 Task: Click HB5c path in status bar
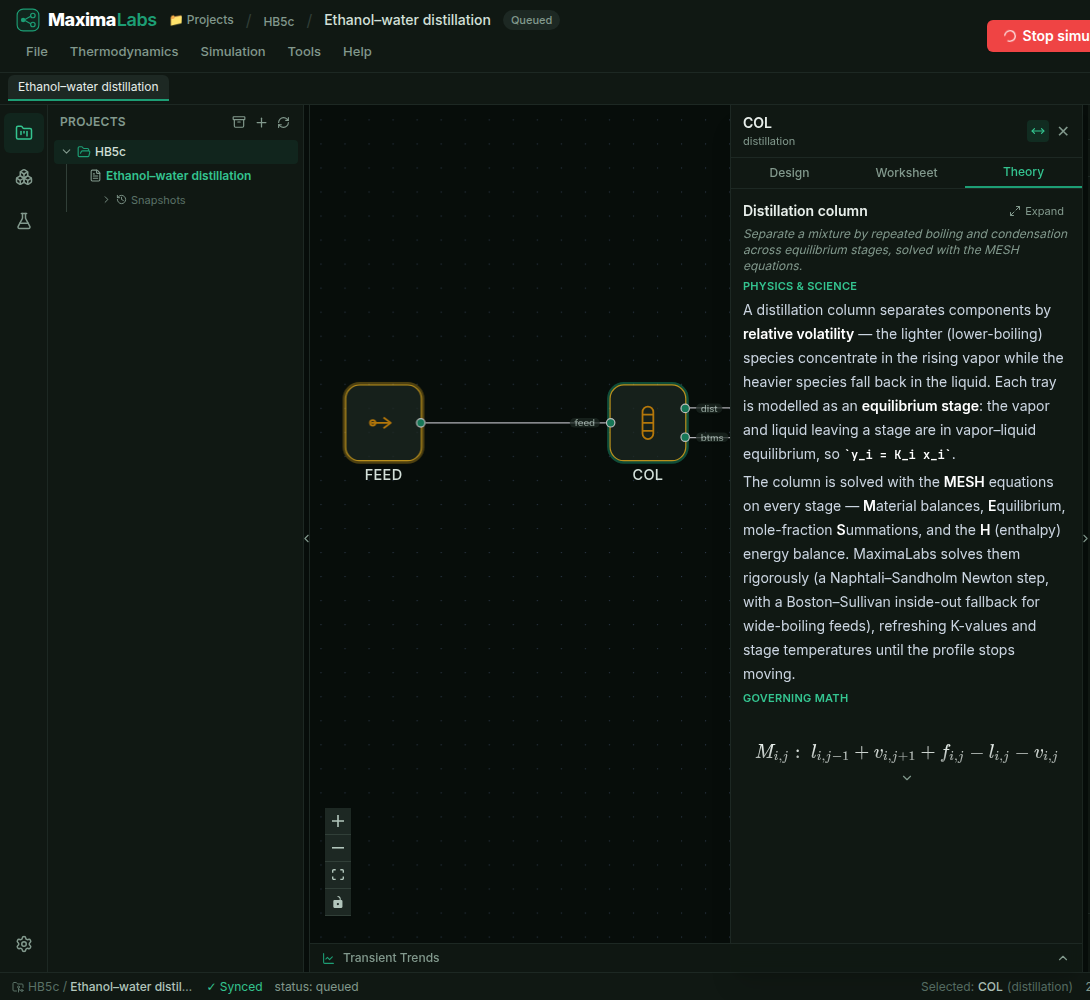click(43, 987)
